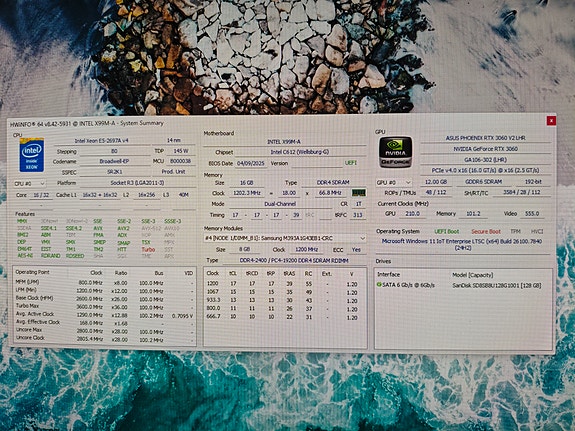
Task: Click the Platform value Socket R3 (LGA2011-3)
Action: 137,183
